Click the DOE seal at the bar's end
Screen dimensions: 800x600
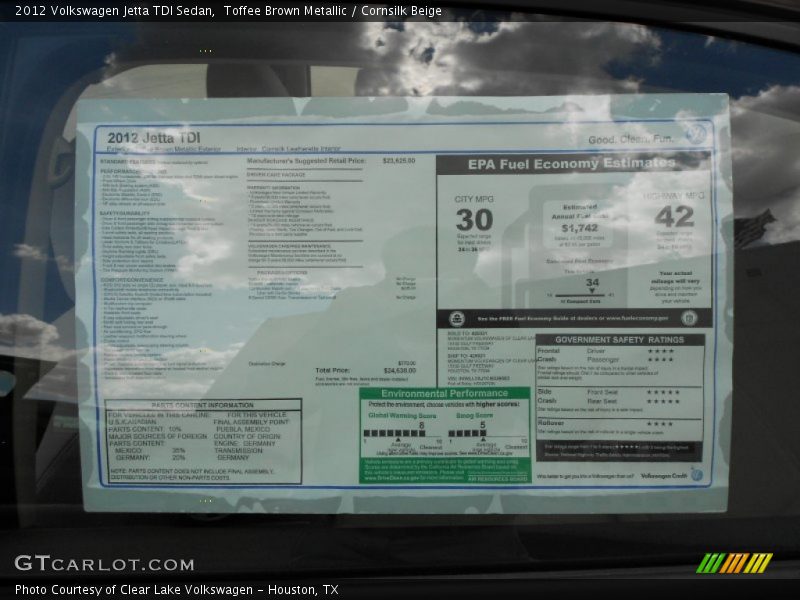tap(689, 317)
